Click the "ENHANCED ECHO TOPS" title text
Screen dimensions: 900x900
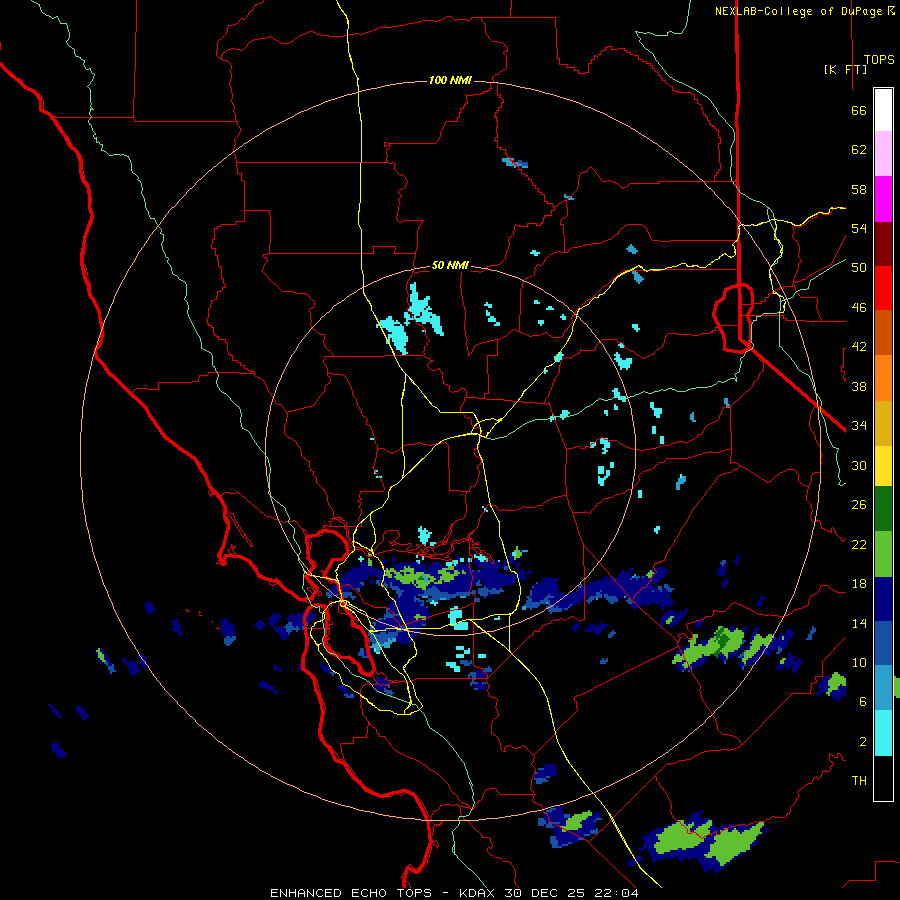click(x=351, y=893)
